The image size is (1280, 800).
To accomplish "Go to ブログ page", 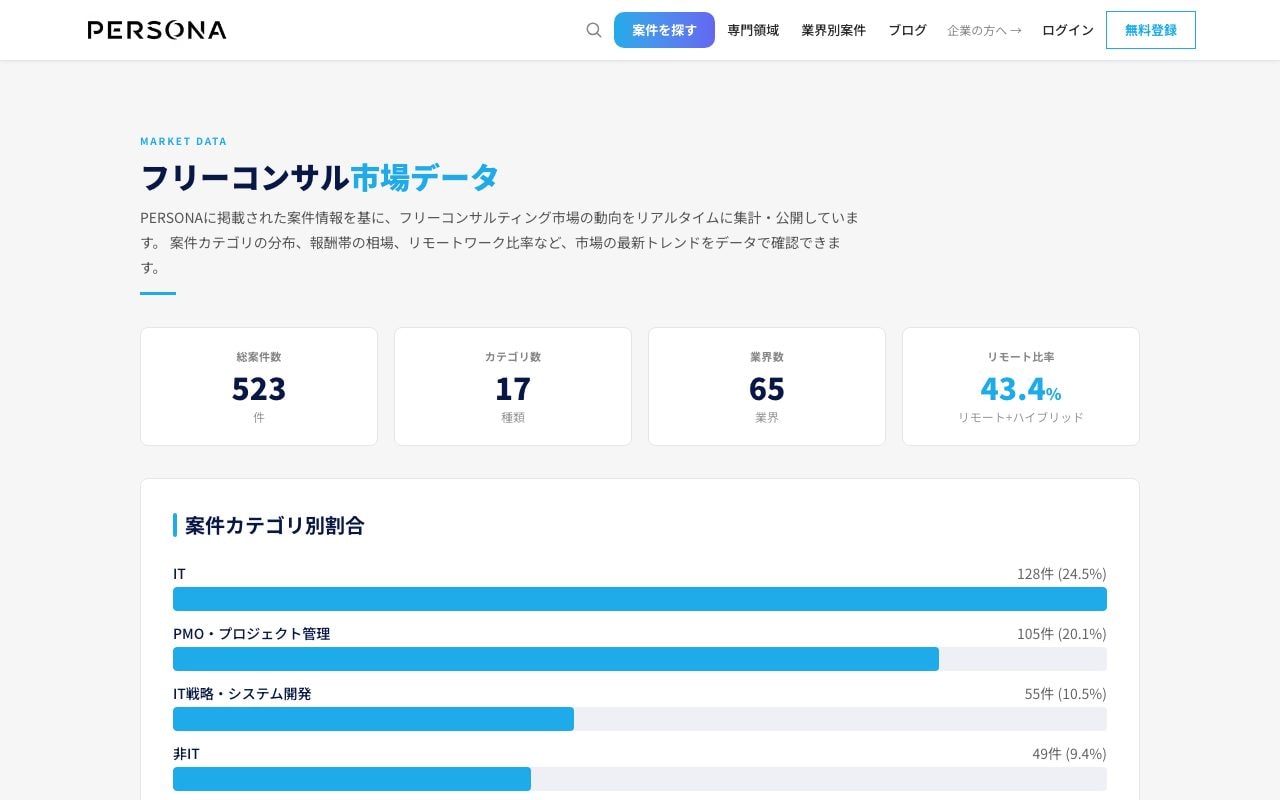I will 907,30.
